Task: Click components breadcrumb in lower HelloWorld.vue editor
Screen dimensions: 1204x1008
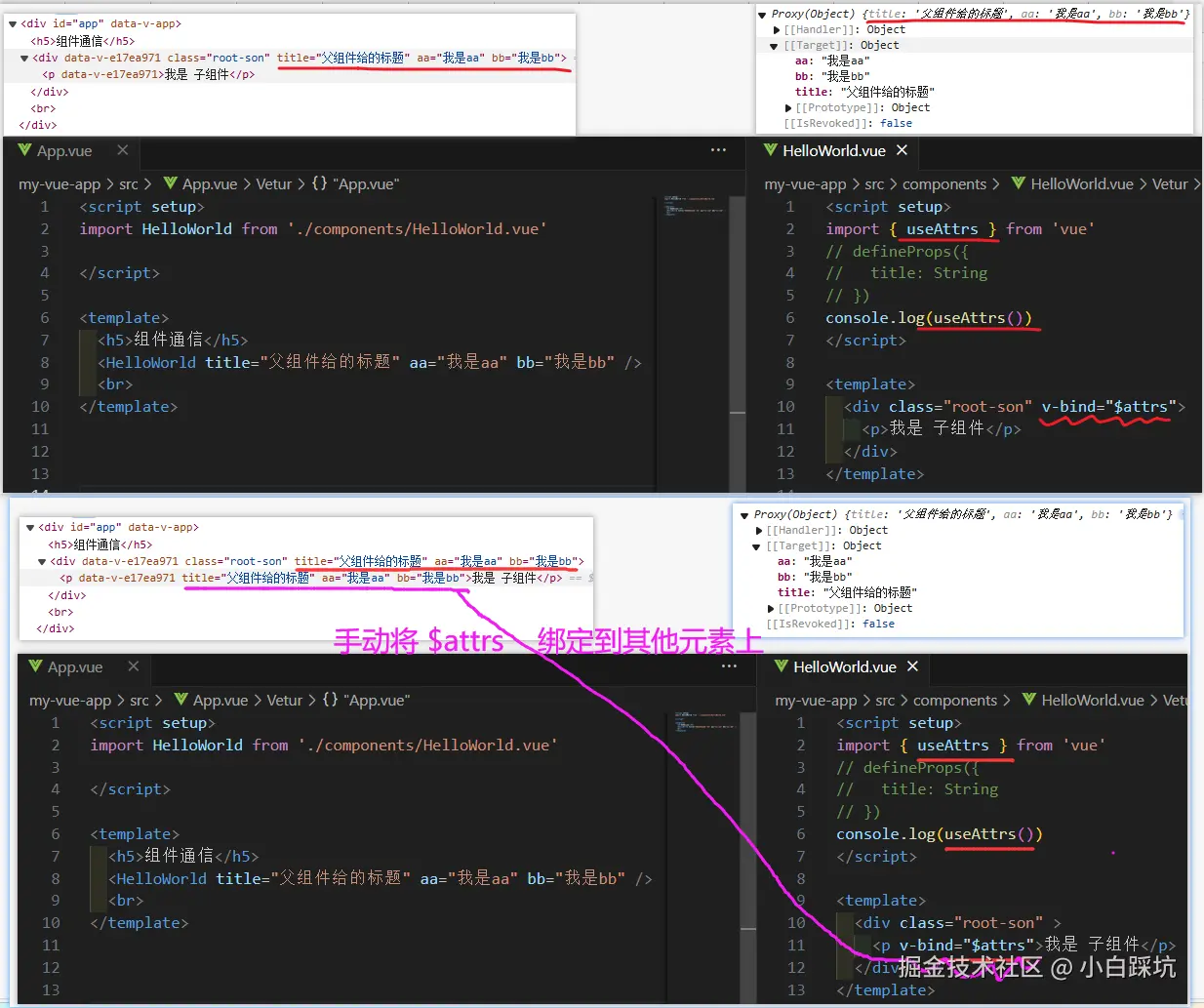Action: (955, 701)
